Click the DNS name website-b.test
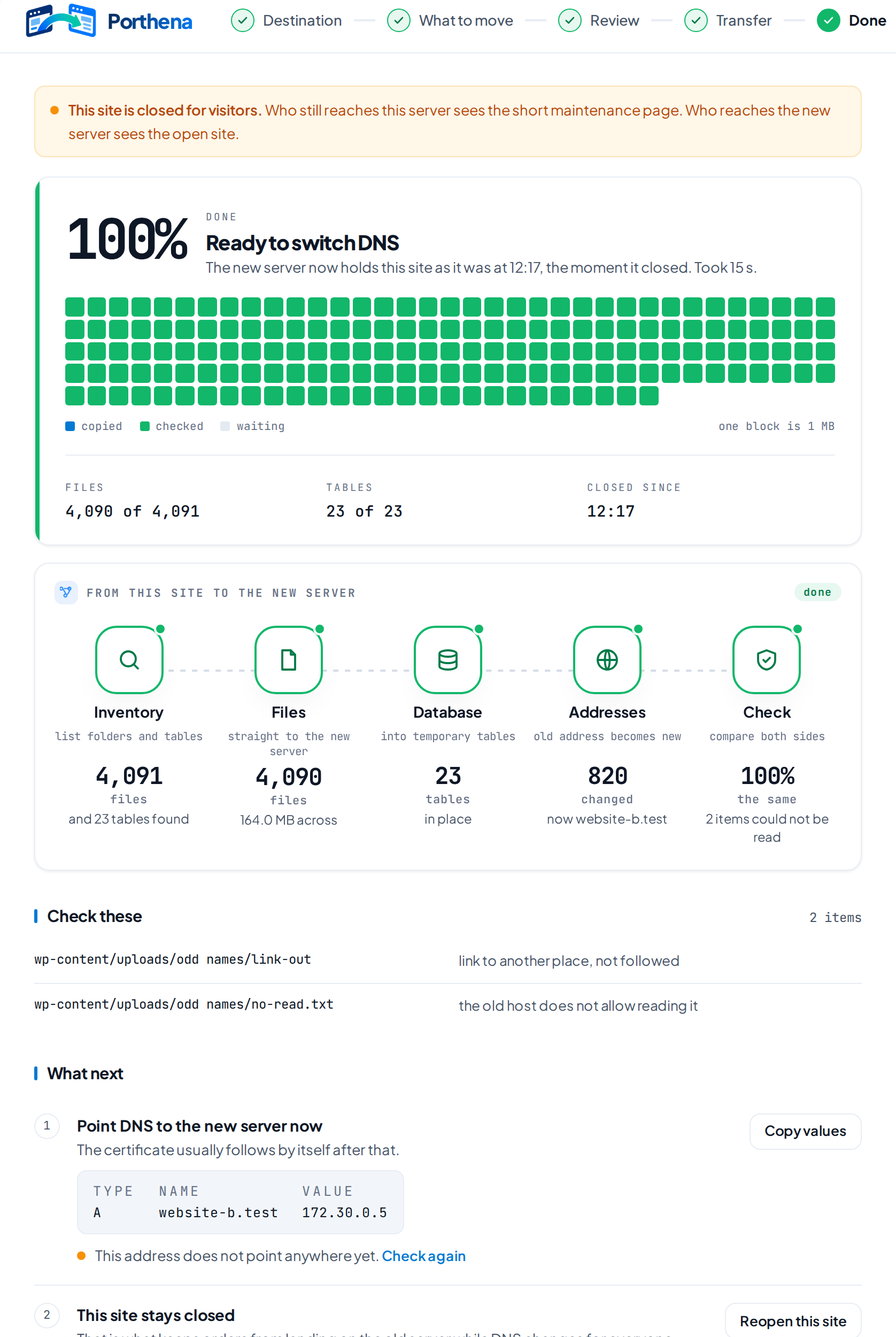Viewport: 896px width, 1337px height. (218, 1213)
